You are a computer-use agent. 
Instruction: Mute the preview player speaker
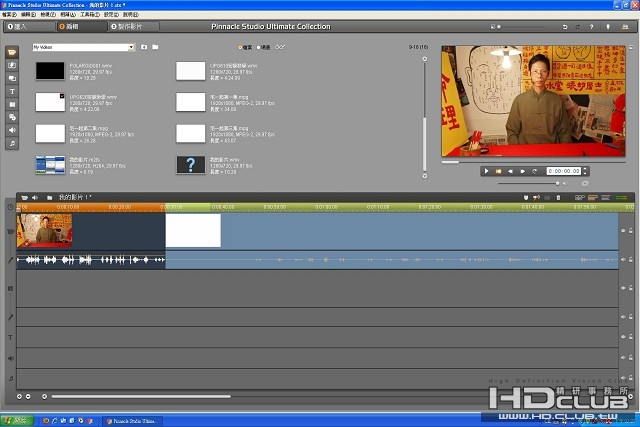point(565,184)
